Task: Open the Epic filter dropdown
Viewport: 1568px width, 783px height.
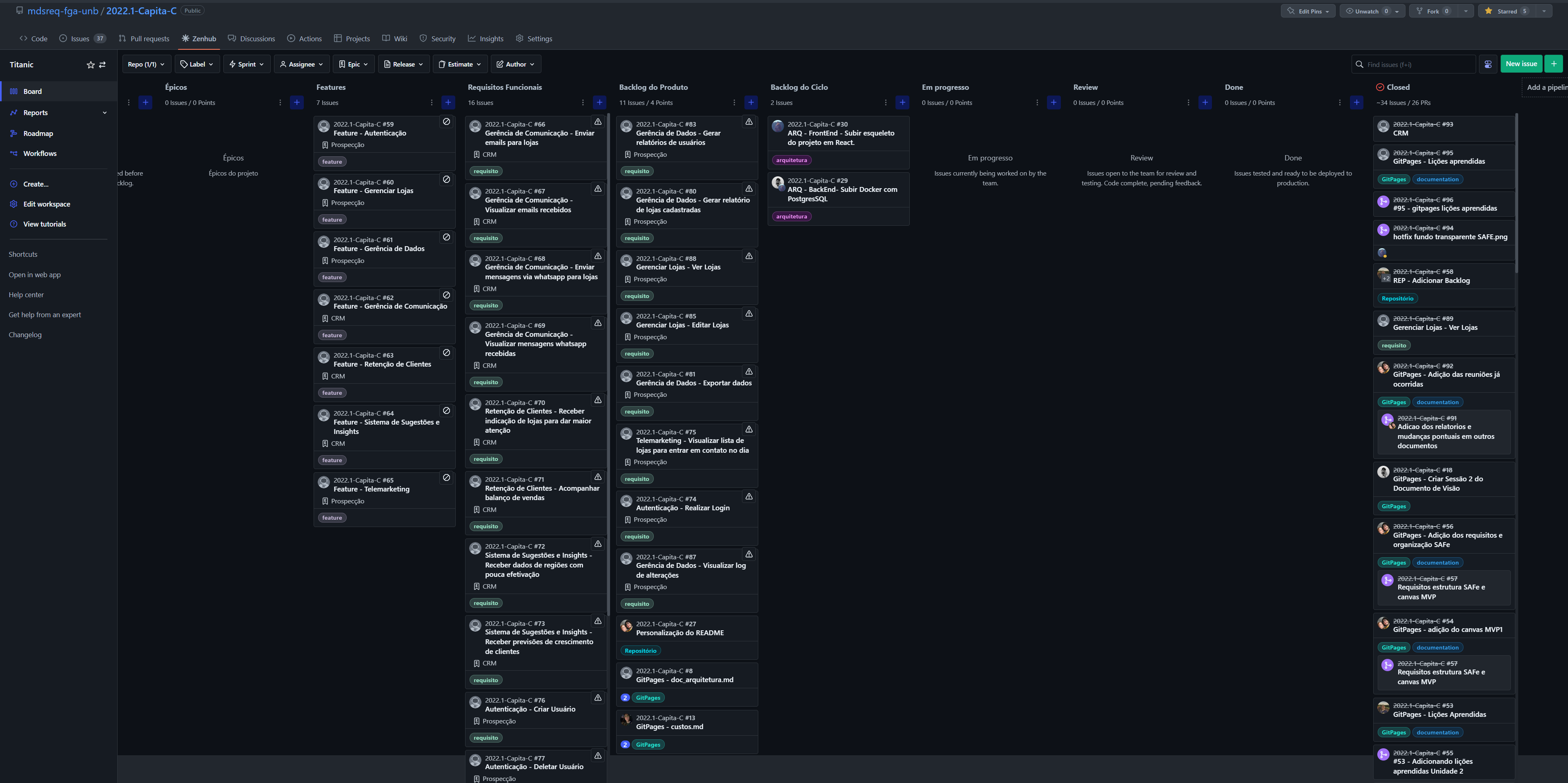Action: tap(354, 64)
